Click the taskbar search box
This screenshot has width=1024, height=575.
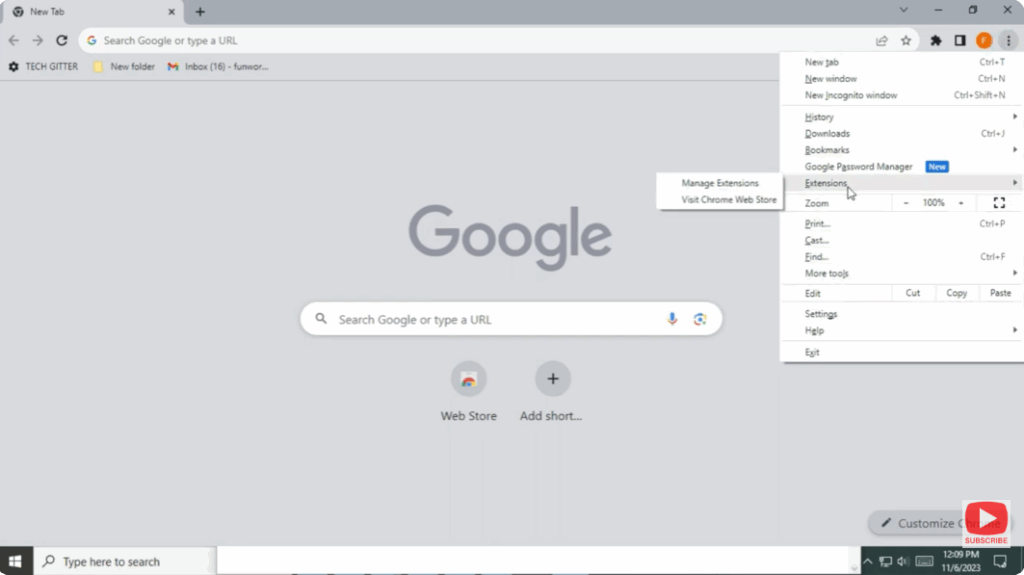[x=124, y=561]
